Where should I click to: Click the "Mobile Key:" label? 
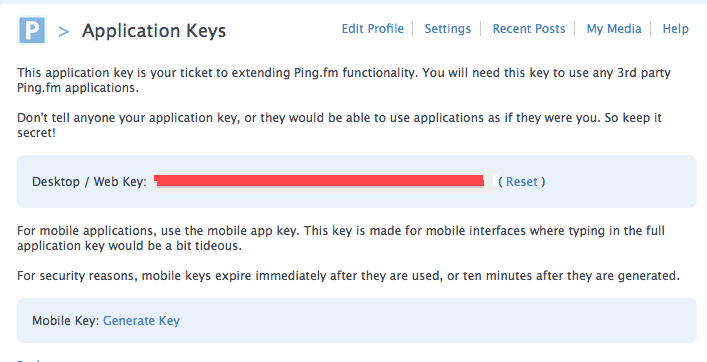[x=65, y=321]
